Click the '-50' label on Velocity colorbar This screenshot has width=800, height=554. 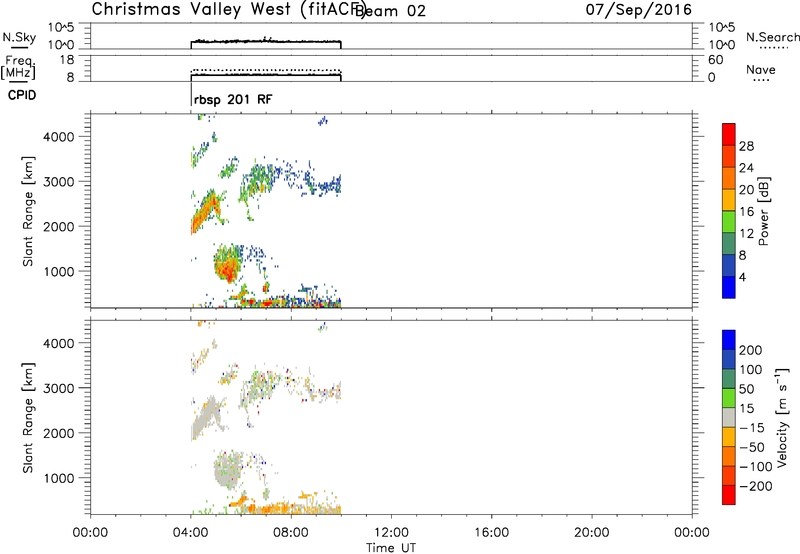[752, 447]
